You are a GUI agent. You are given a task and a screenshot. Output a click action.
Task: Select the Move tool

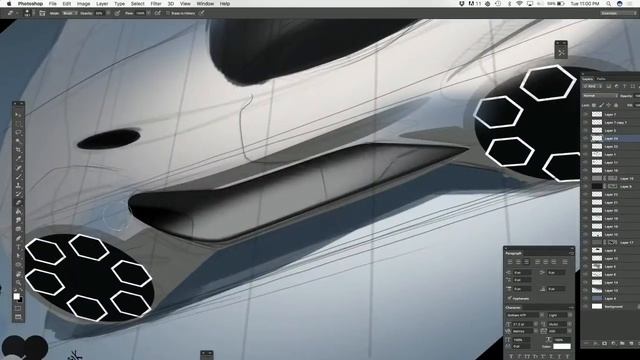click(x=18, y=115)
